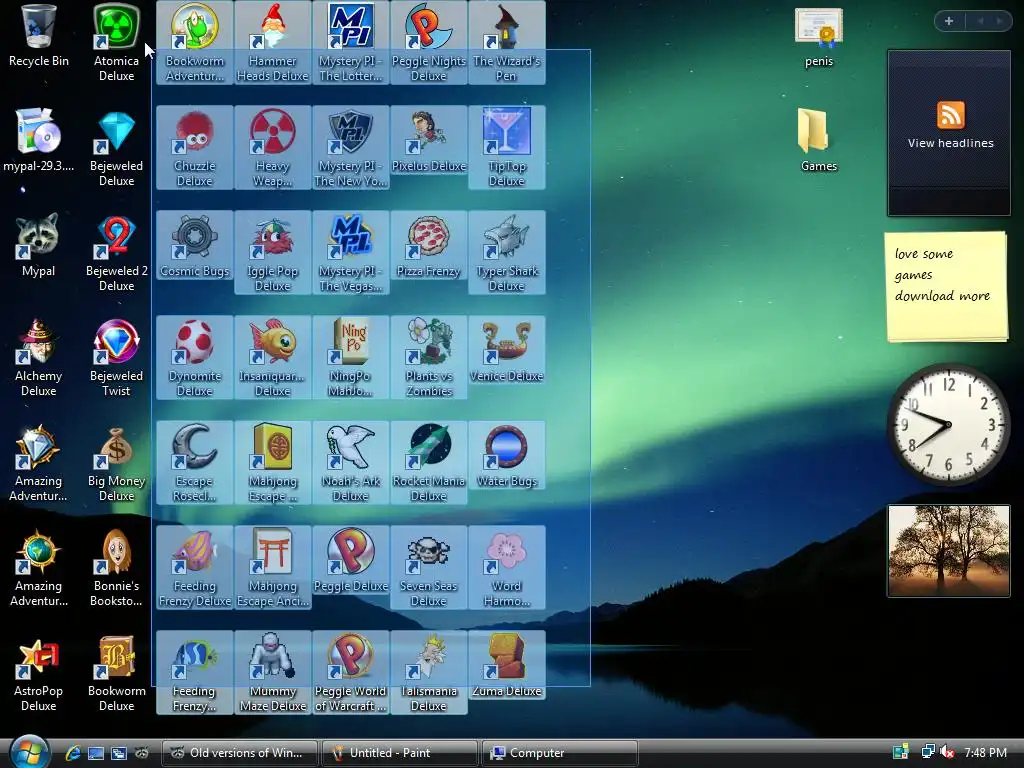Select the Atomica Deluxe shortcut
The height and width of the screenshot is (768, 1024).
click(116, 42)
